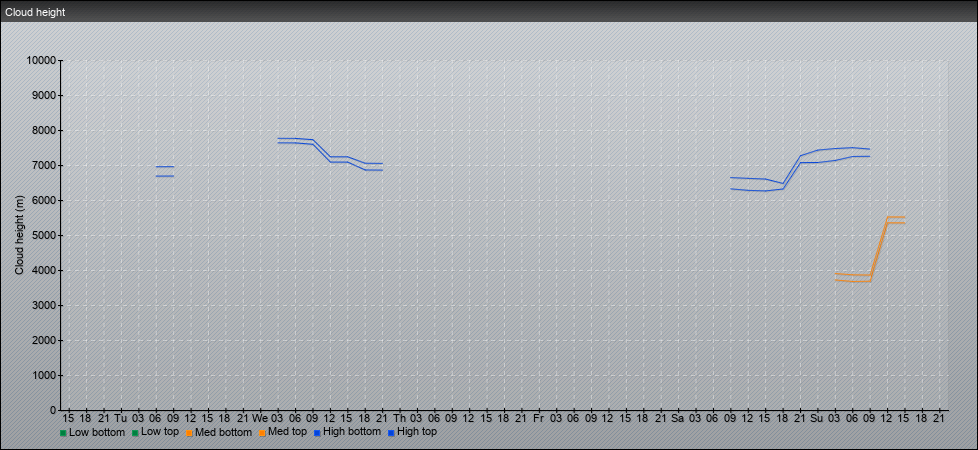Select the 4000 y-axis label
This screenshot has height=450, width=978.
44,270
